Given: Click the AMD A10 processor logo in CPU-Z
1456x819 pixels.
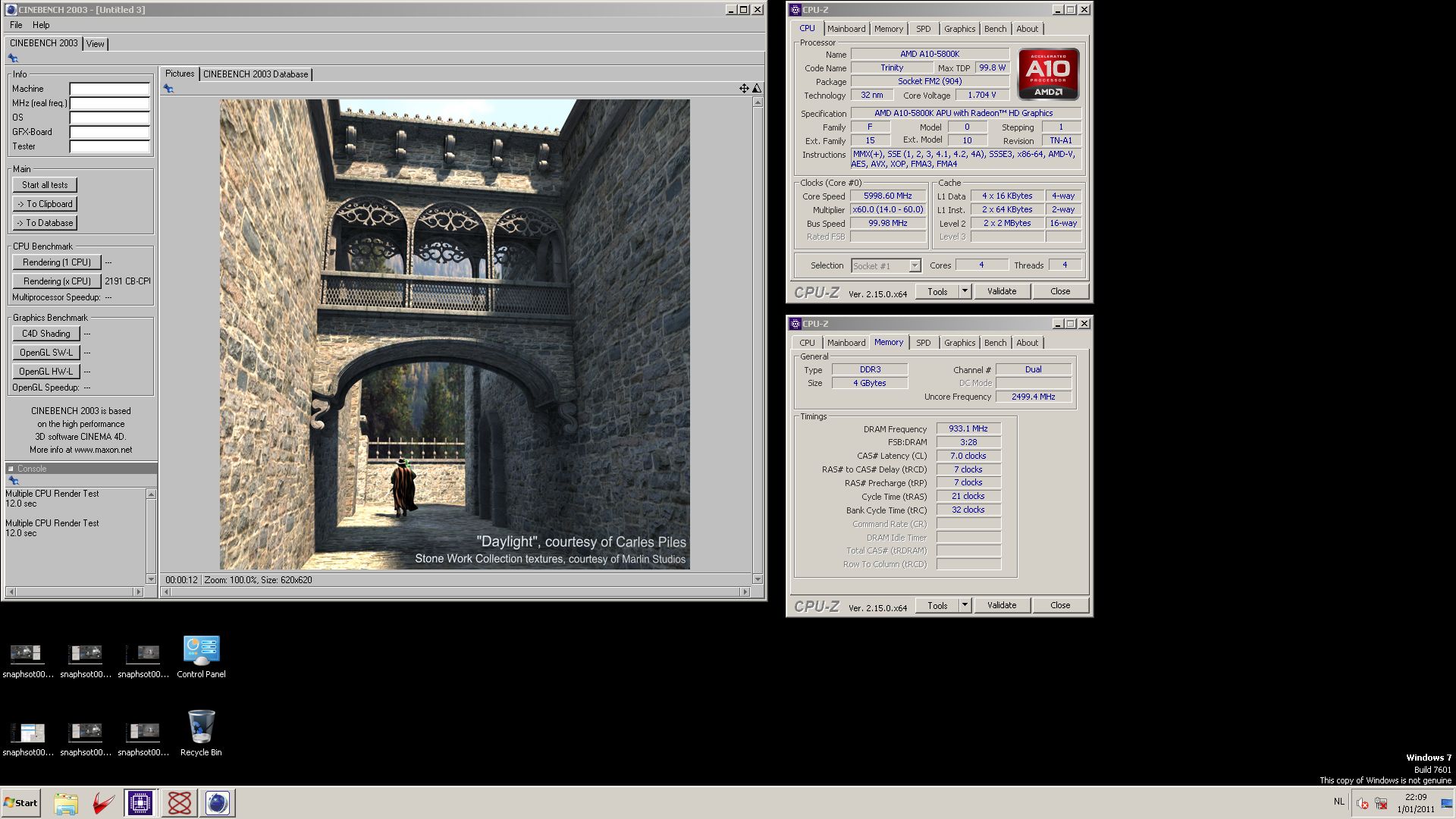Looking at the screenshot, I should coord(1048,74).
